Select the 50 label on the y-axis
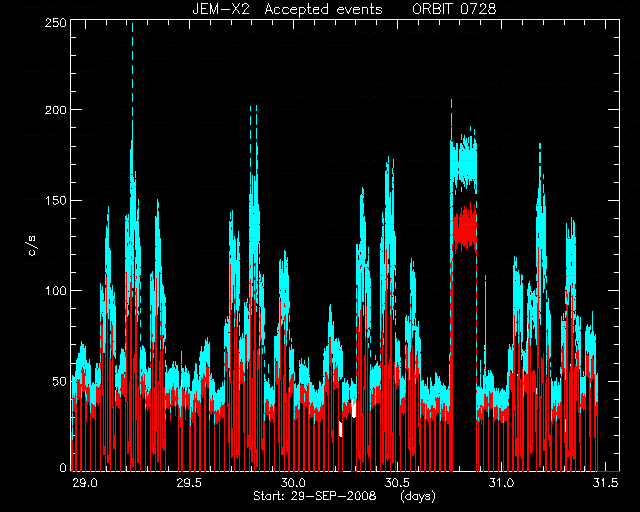Screen dimensions: 640x512 [x=60, y=381]
